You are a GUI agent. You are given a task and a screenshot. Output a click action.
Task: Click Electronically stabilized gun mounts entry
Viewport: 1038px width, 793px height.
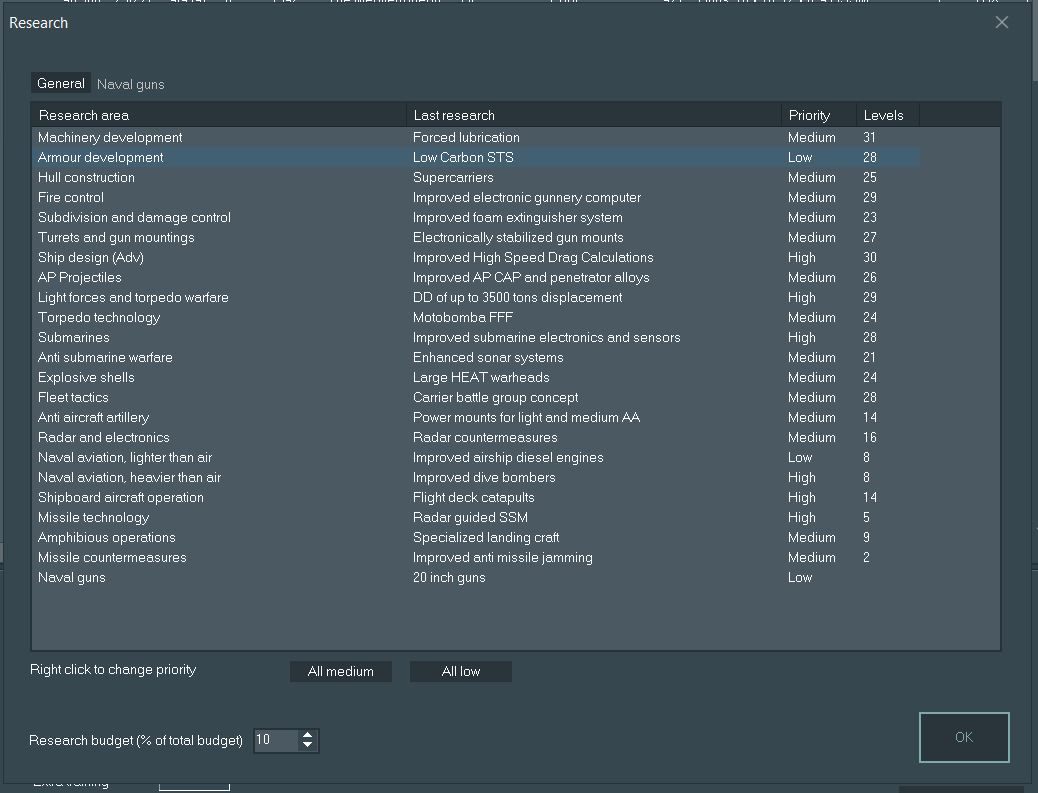pos(518,237)
